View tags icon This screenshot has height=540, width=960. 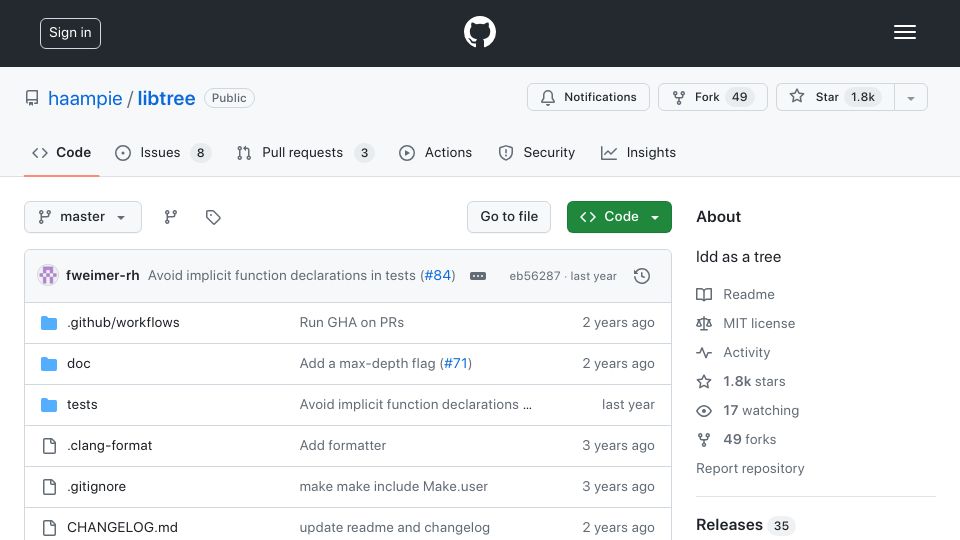(x=213, y=217)
